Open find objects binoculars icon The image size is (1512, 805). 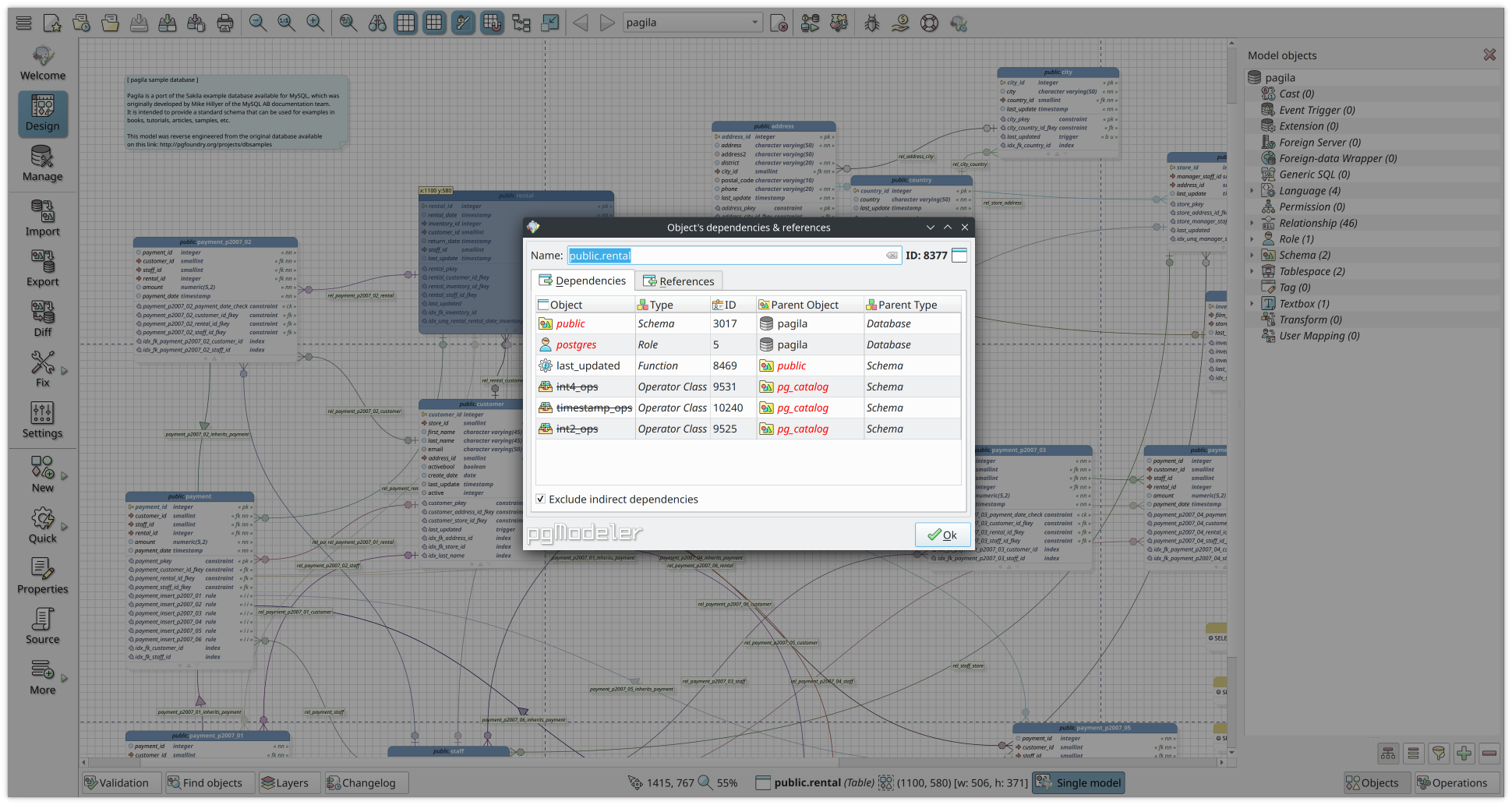point(377,23)
